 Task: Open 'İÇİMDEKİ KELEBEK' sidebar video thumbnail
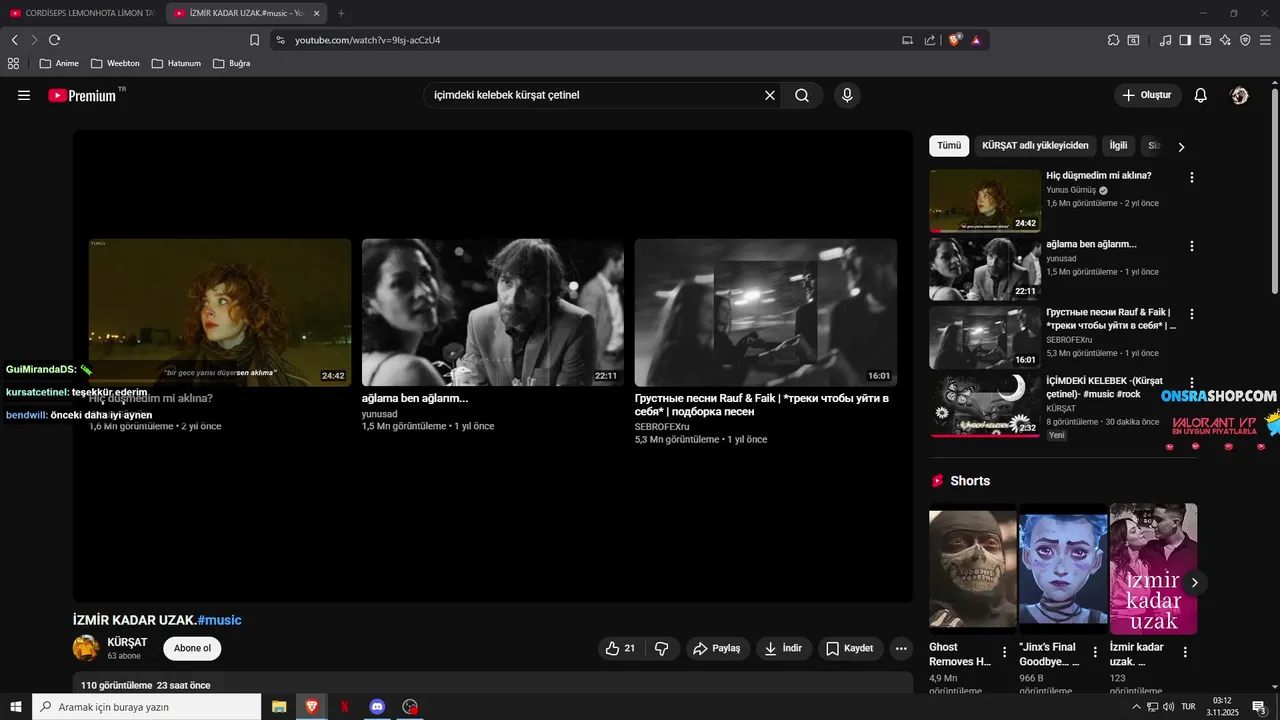[x=985, y=405]
